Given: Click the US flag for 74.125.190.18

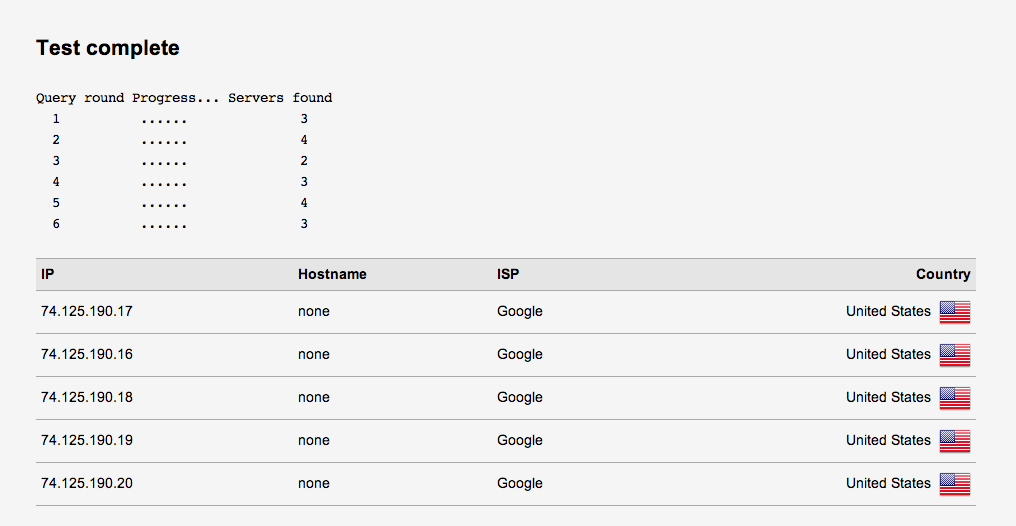Looking at the screenshot, I should click(x=954, y=398).
